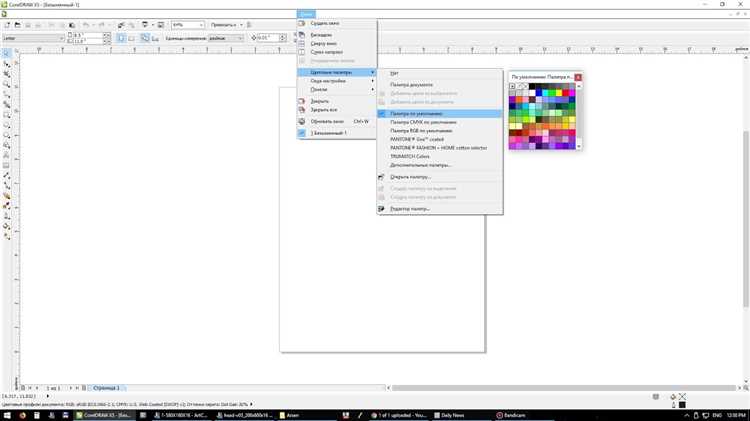Toggle the checked '1 Безымянный-1' window entry
Viewport: 750px width, 421px height.
click(302, 132)
